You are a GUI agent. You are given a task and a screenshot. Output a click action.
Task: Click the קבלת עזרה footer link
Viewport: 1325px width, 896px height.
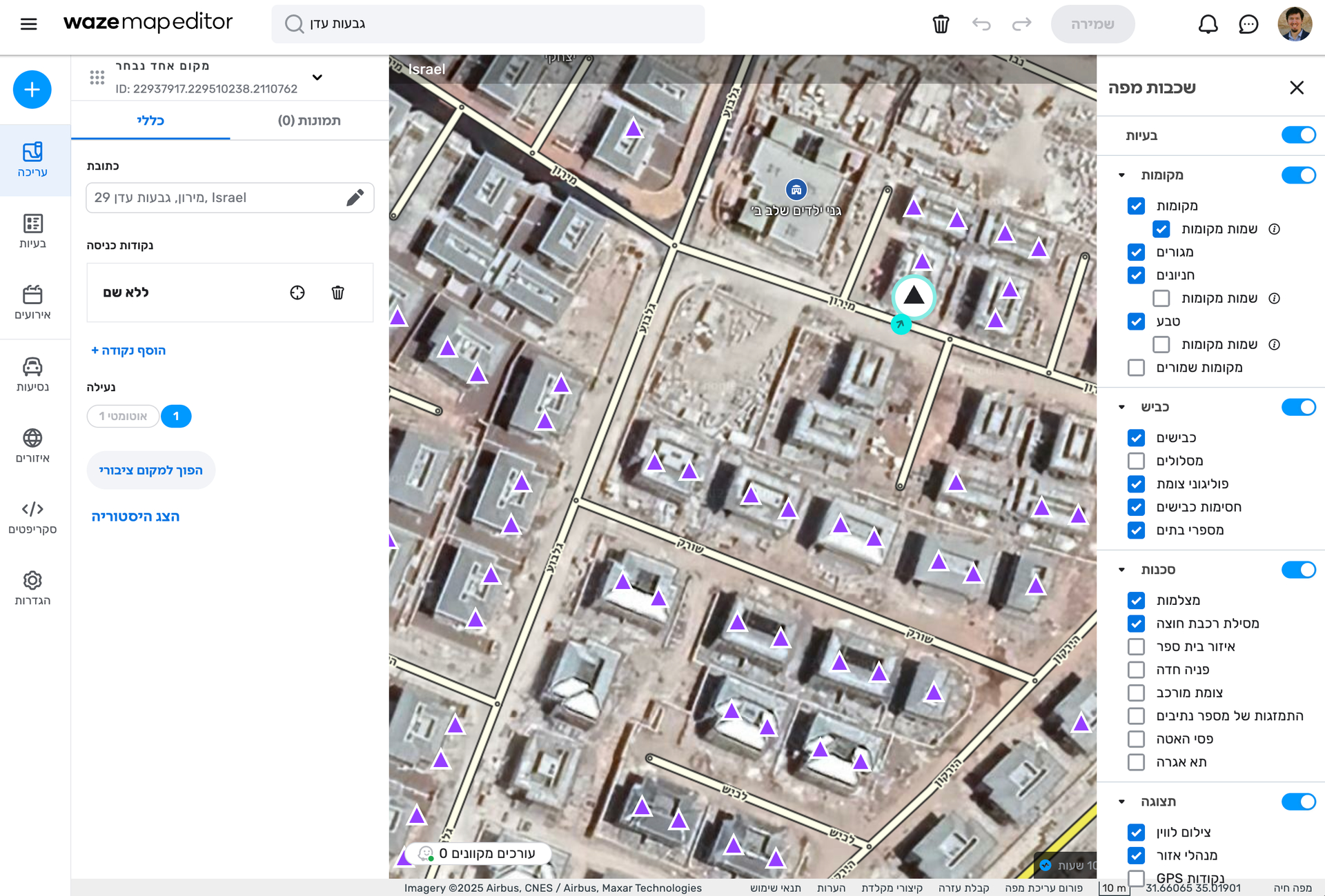[x=963, y=888]
